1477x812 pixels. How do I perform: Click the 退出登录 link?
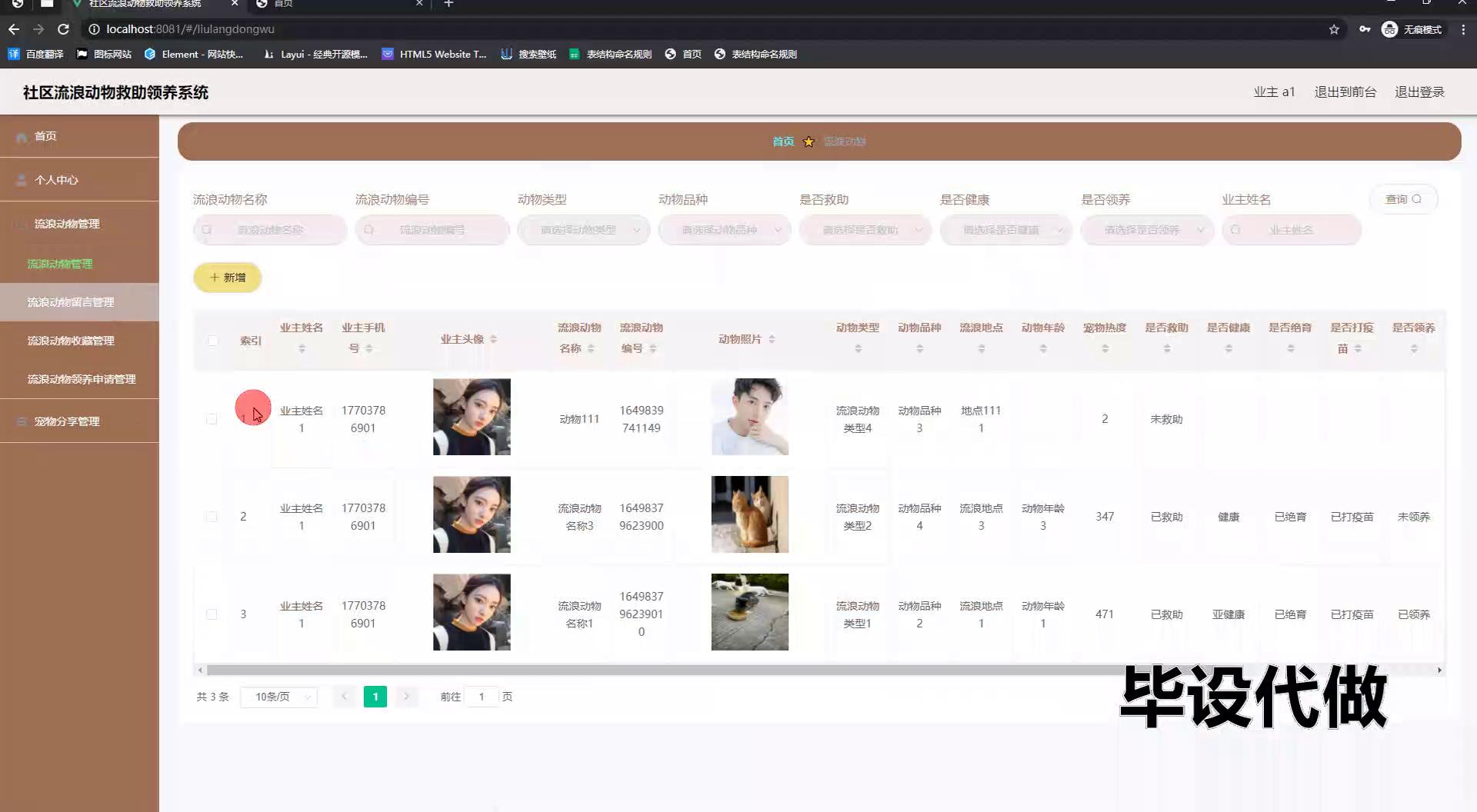pos(1419,92)
